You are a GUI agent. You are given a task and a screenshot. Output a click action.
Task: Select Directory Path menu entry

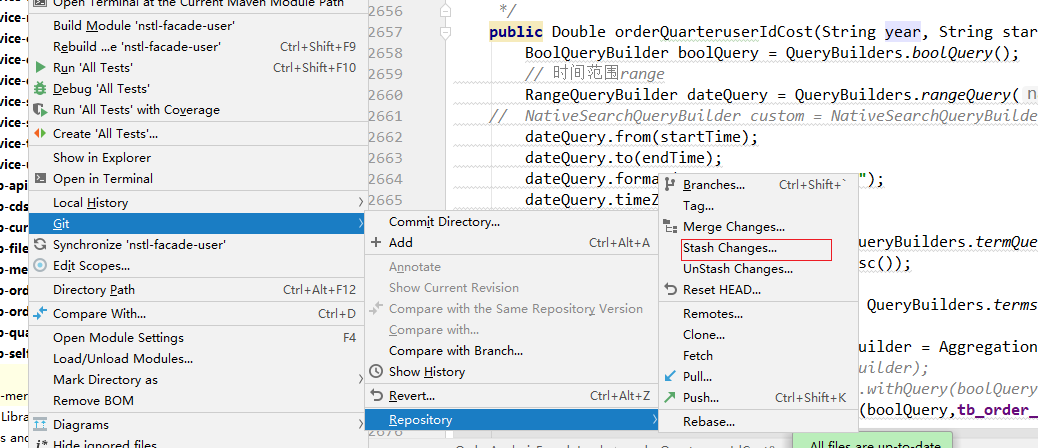point(199,290)
